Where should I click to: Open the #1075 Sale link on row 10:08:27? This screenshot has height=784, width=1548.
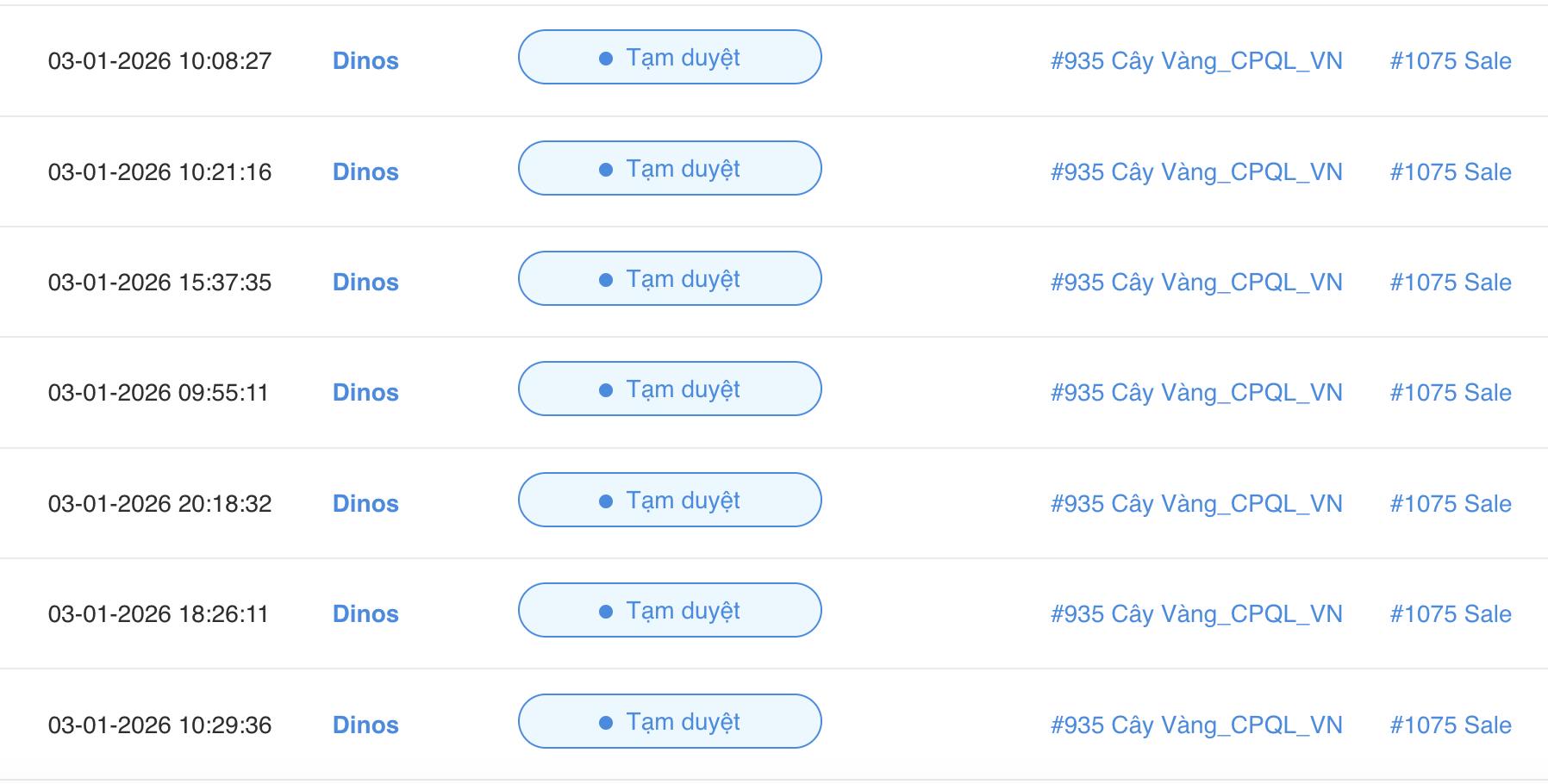coord(1452,61)
